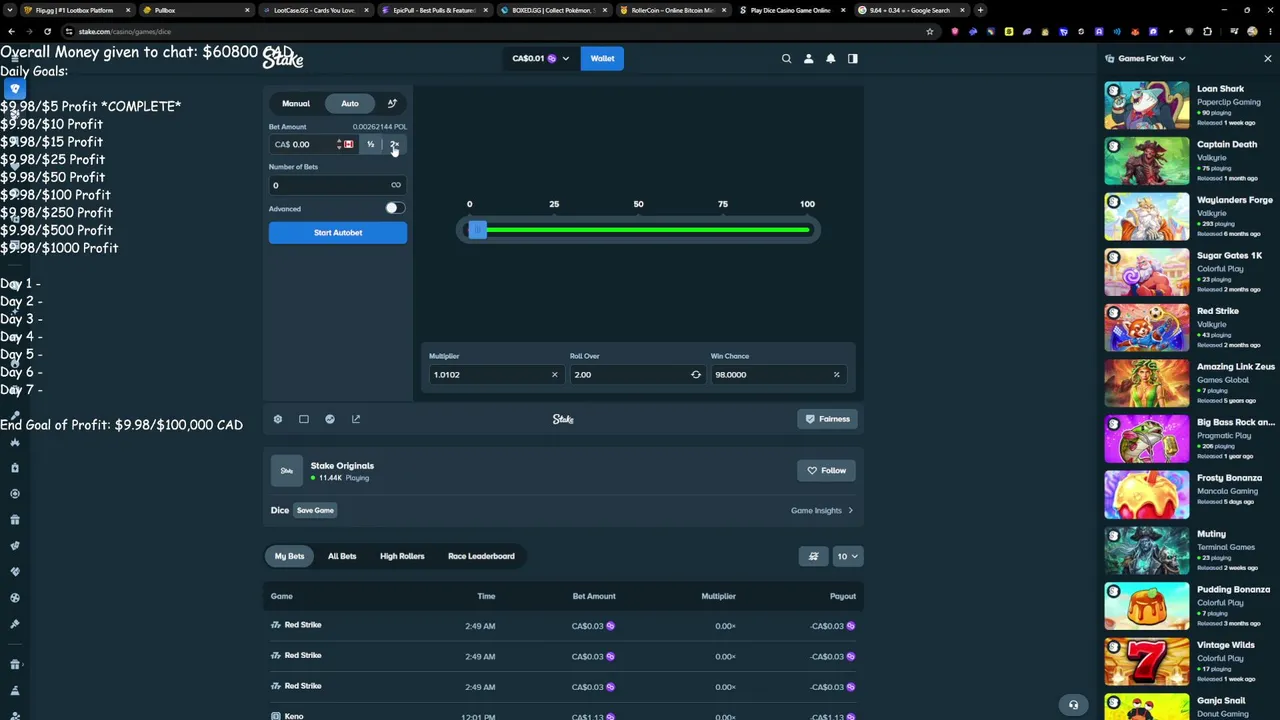Select the Manual betting tab
1280x720 pixels.
coord(296,103)
